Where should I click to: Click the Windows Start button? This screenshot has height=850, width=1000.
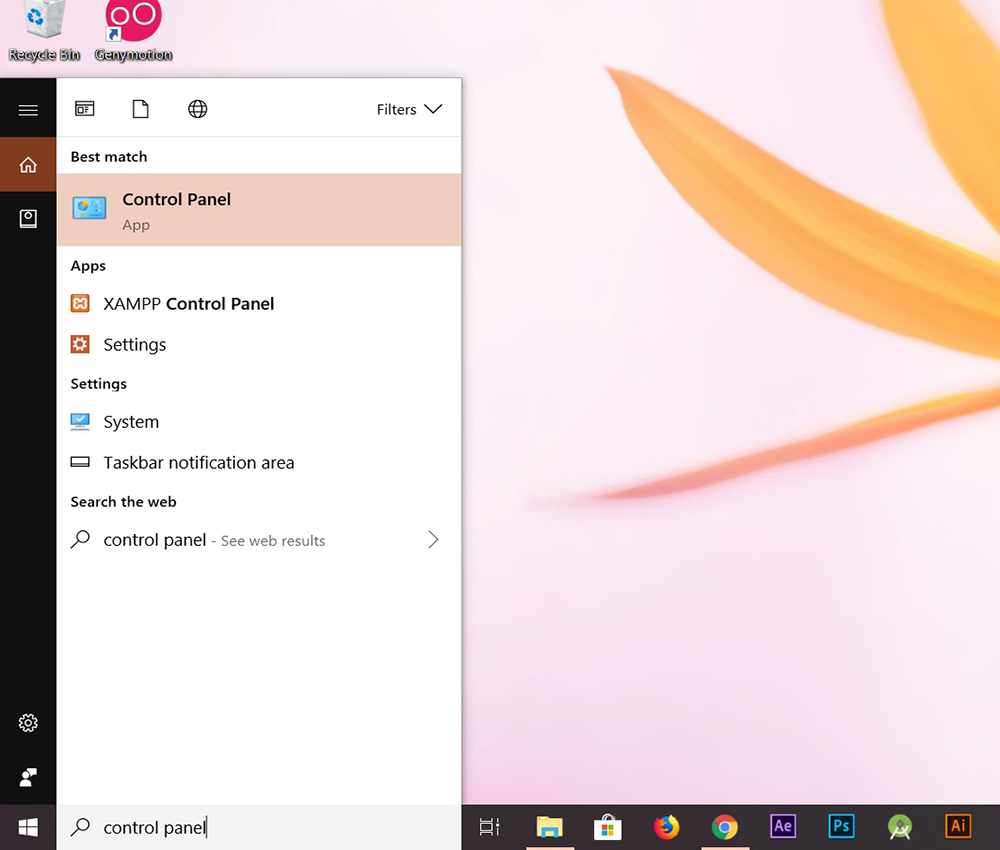click(28, 827)
